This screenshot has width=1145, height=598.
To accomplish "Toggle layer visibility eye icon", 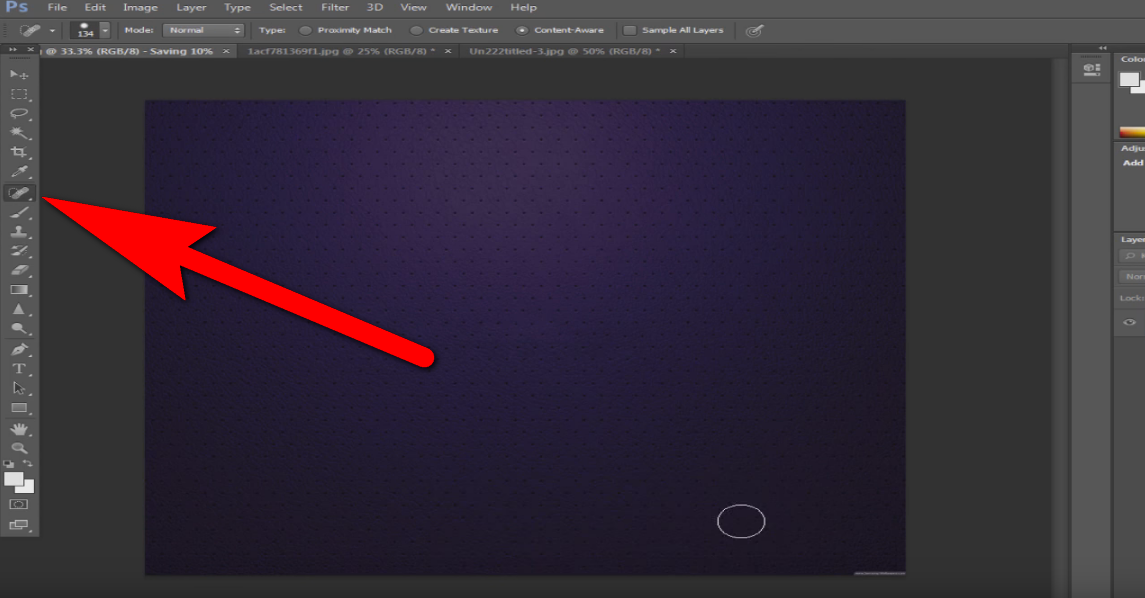I will coord(1130,322).
